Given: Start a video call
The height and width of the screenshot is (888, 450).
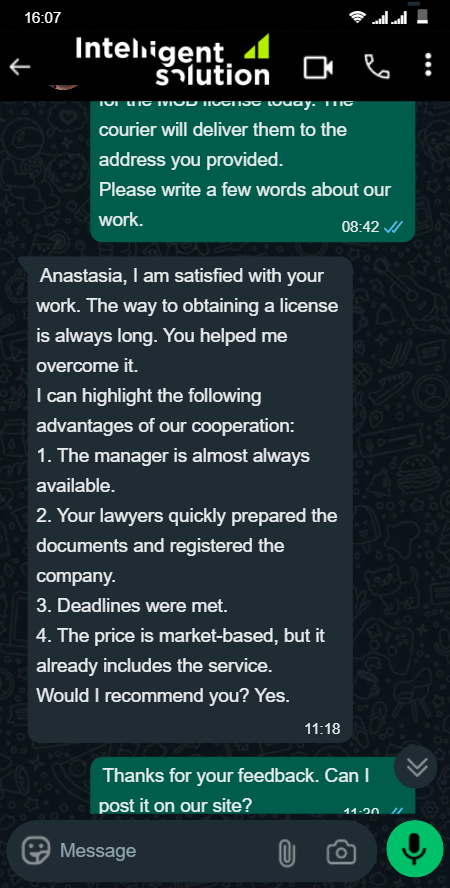Looking at the screenshot, I should pos(318,67).
